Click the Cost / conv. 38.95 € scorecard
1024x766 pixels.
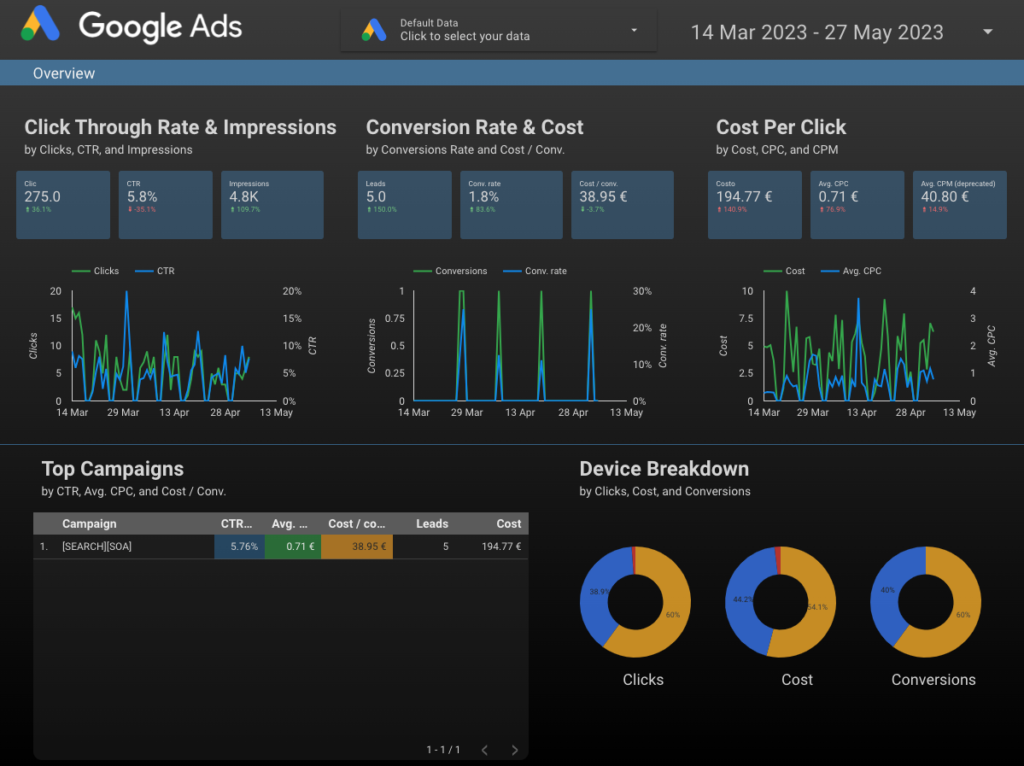[622, 204]
